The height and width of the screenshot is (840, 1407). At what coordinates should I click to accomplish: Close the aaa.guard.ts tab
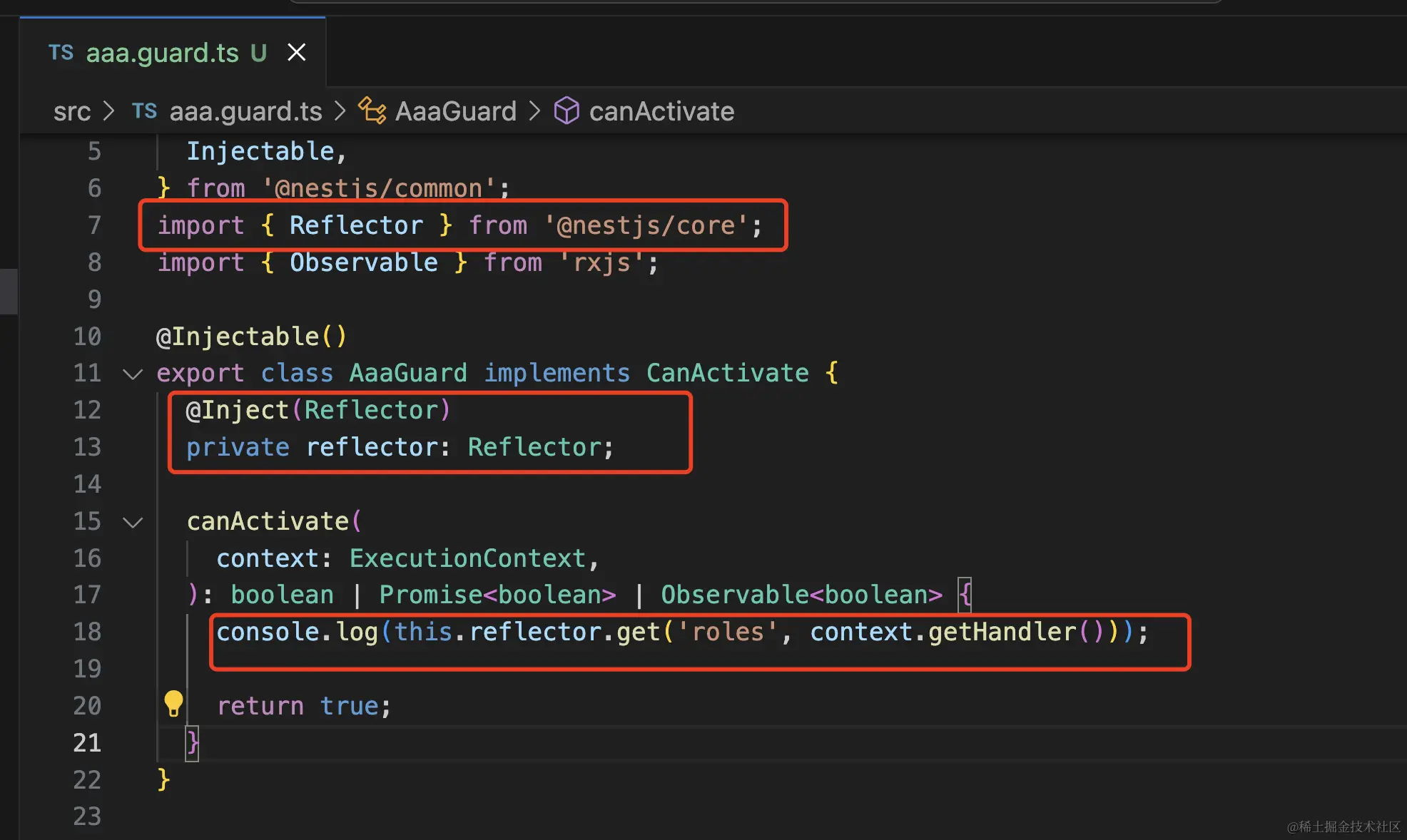pyautogui.click(x=296, y=53)
